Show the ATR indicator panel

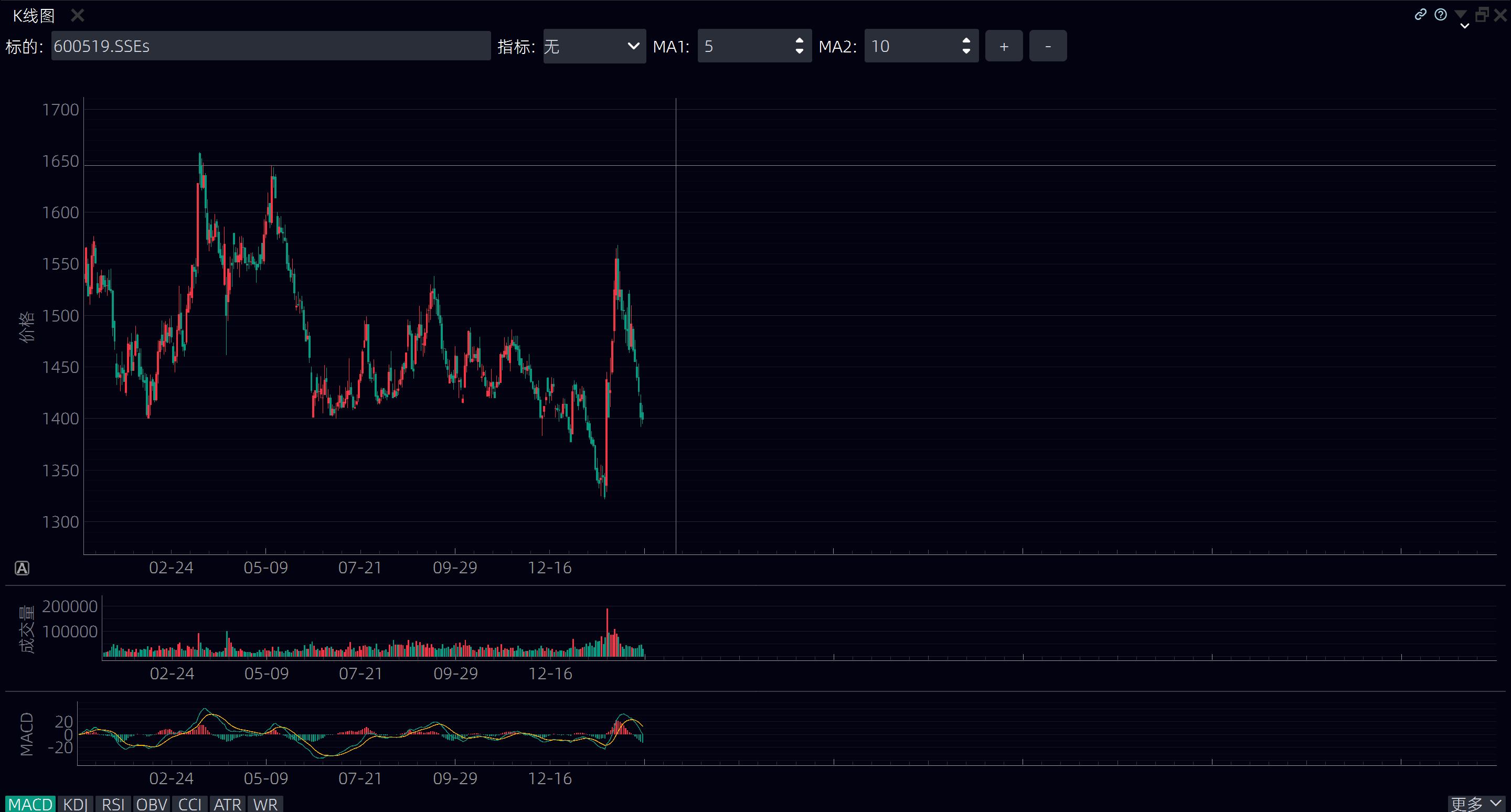click(x=227, y=804)
